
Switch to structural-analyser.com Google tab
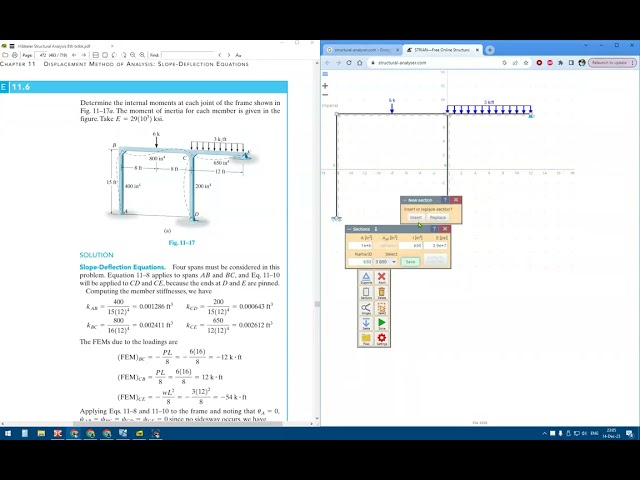click(362, 50)
